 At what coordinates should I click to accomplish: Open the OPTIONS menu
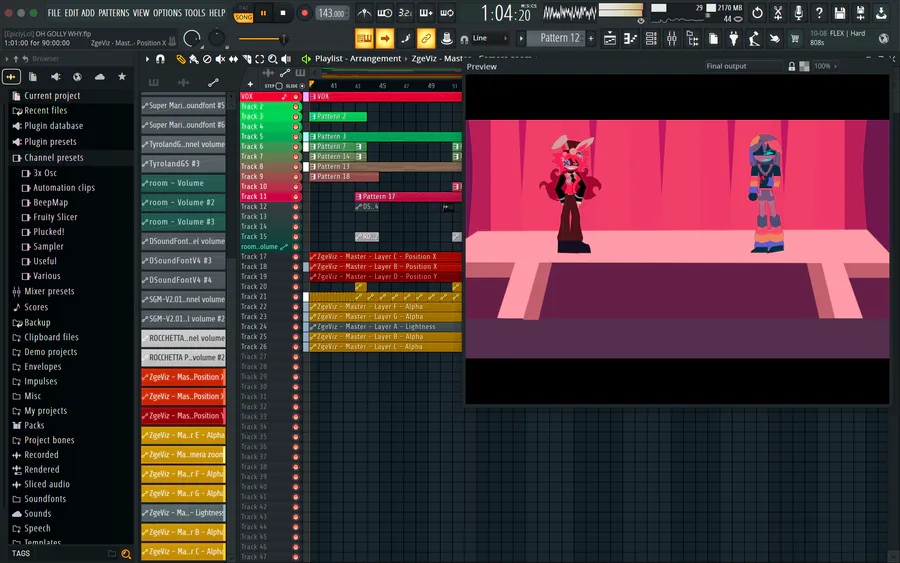coord(167,13)
